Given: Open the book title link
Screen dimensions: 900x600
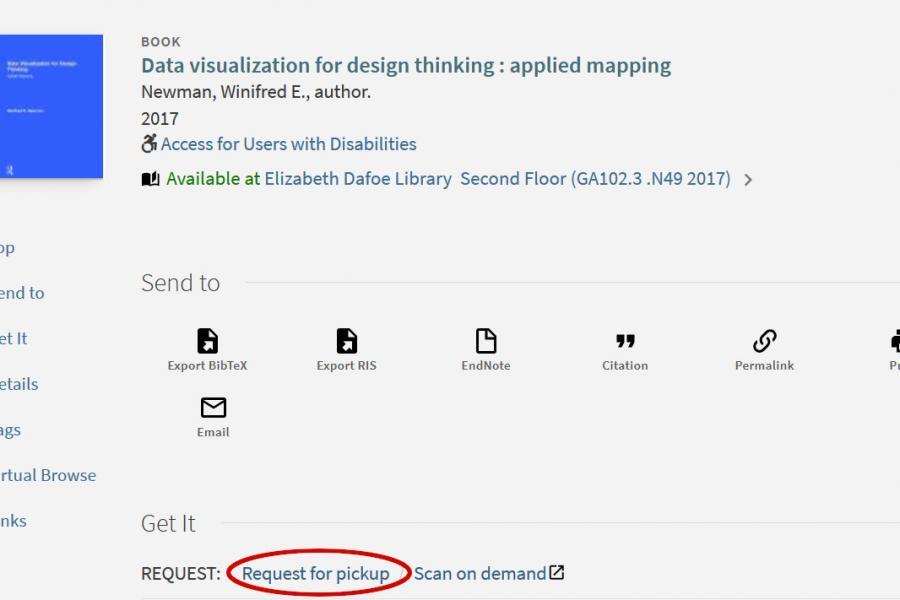Looking at the screenshot, I should [x=405, y=66].
